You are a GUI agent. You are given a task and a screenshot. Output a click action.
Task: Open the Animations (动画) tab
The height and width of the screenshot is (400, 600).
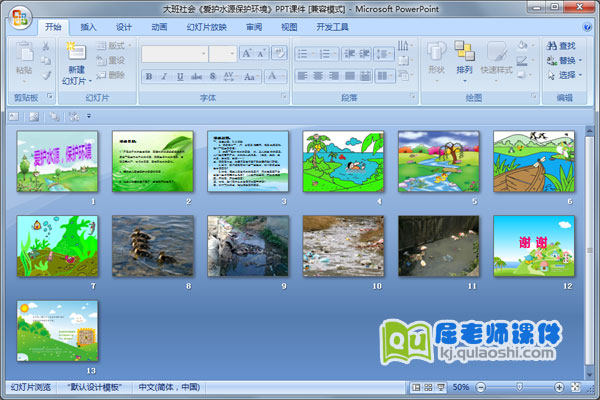coord(159,27)
